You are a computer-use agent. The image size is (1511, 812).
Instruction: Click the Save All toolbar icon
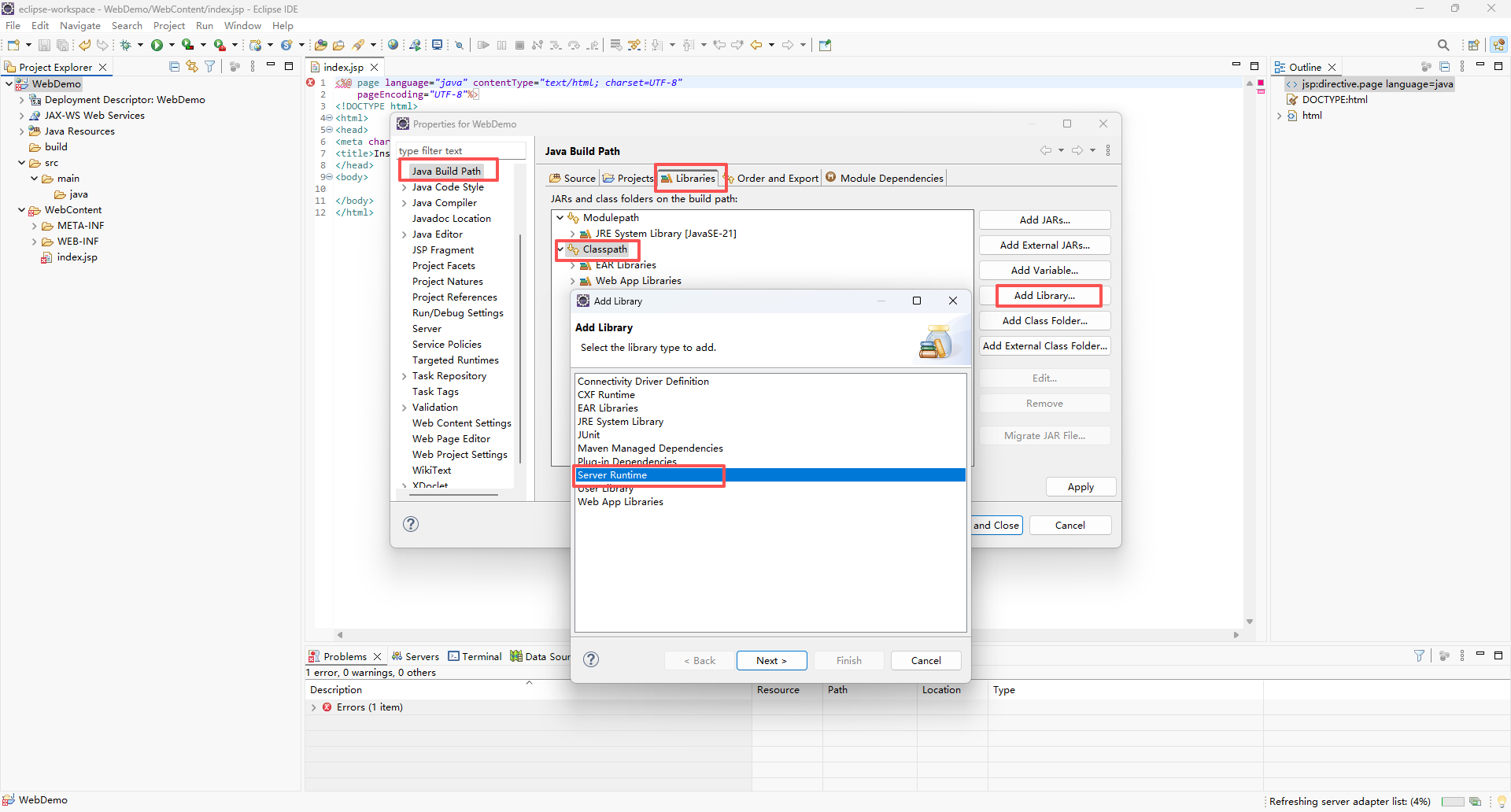[x=62, y=45]
